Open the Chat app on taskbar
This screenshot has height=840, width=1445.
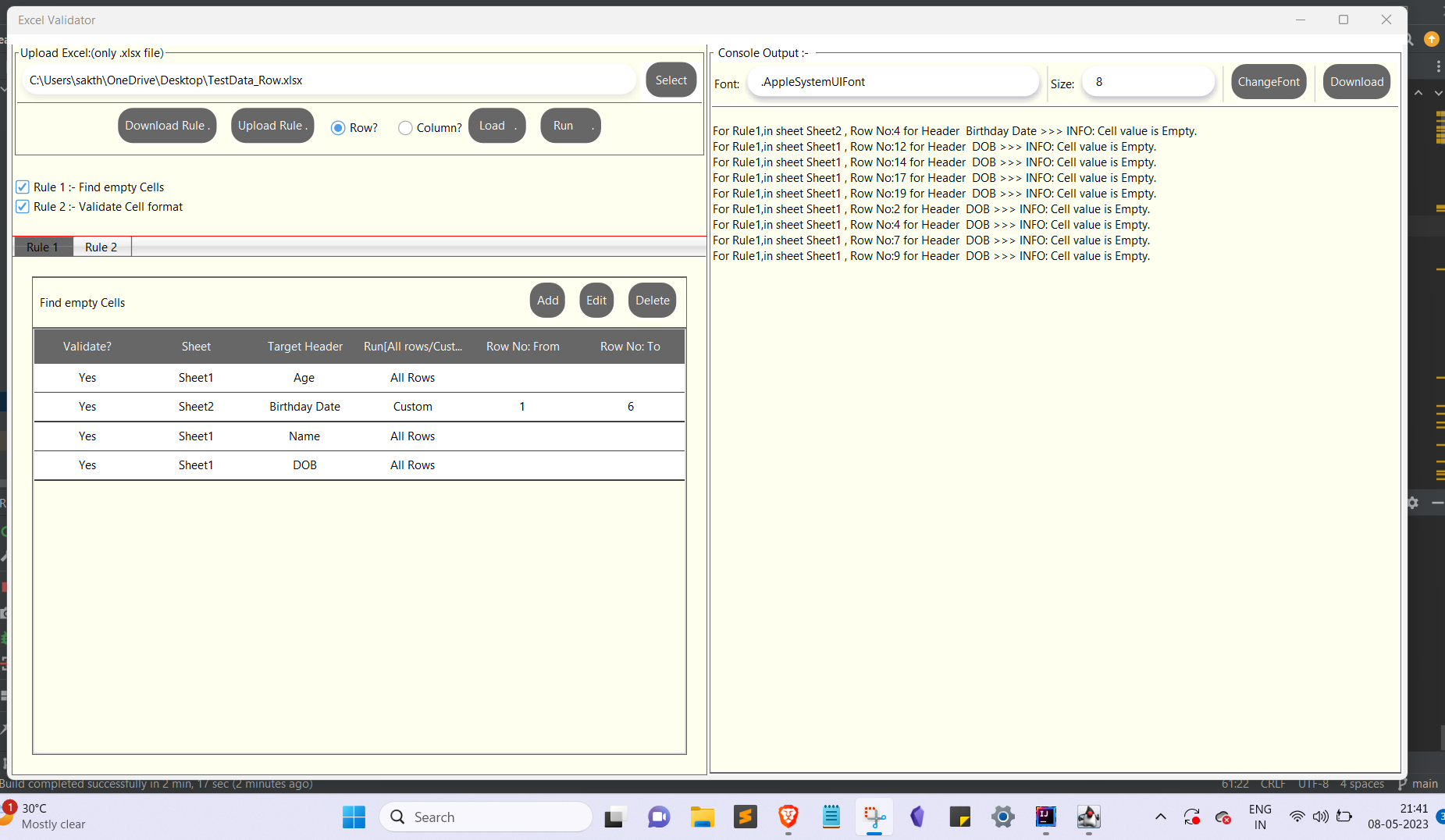coord(659,817)
